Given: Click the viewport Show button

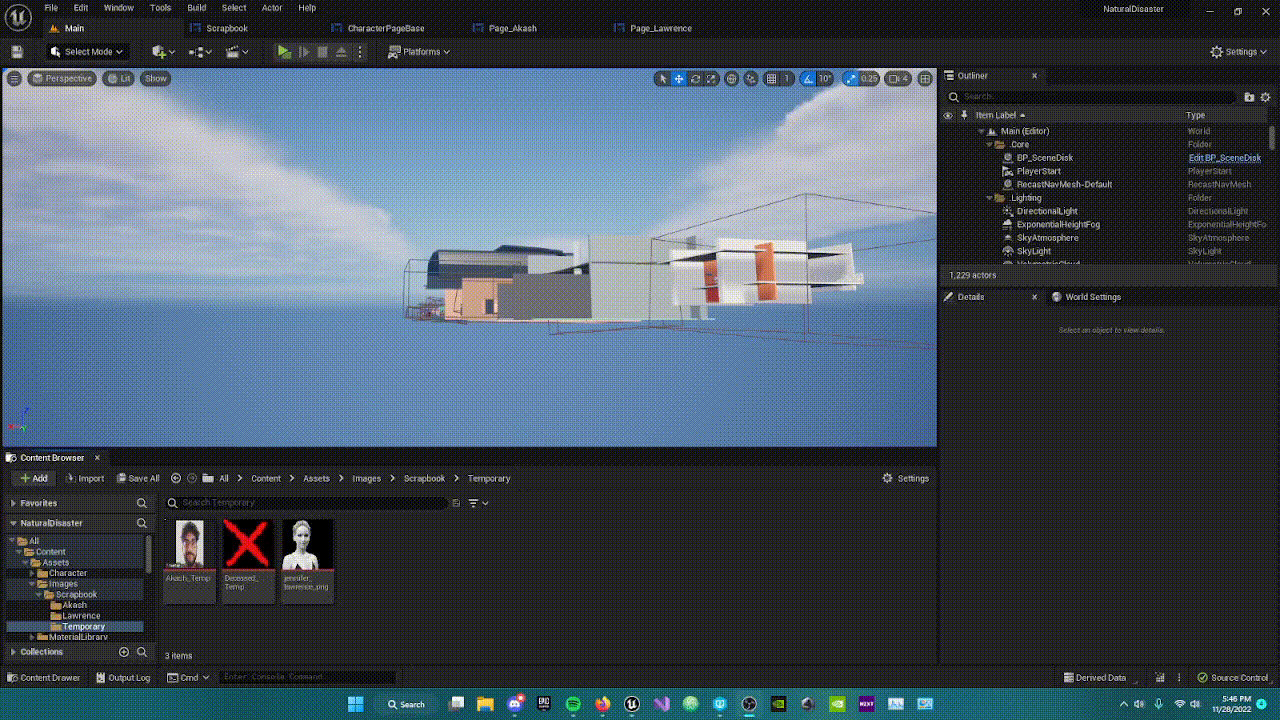Looking at the screenshot, I should click(x=156, y=78).
